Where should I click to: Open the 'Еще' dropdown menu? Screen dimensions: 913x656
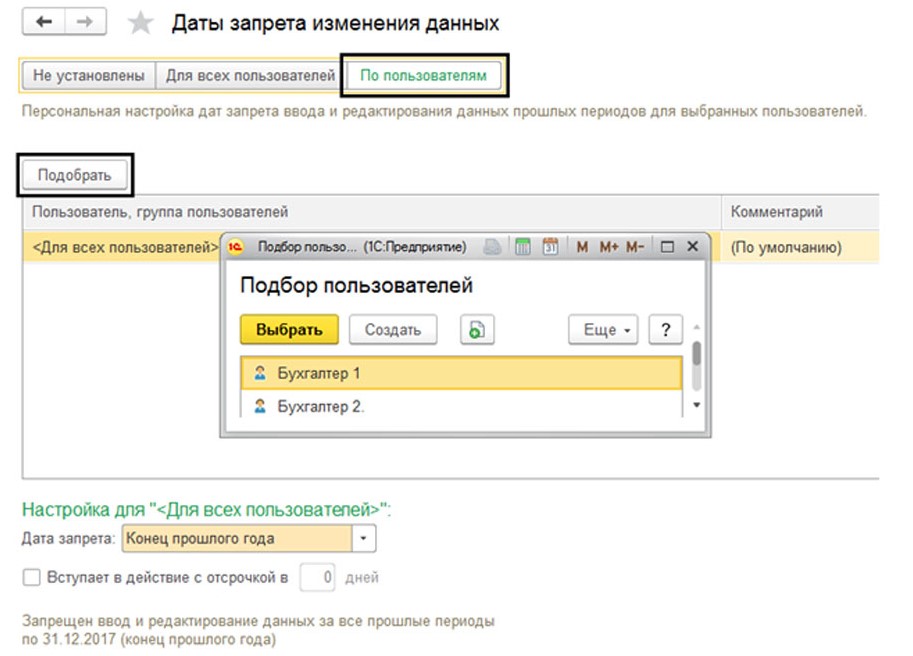[x=606, y=330]
